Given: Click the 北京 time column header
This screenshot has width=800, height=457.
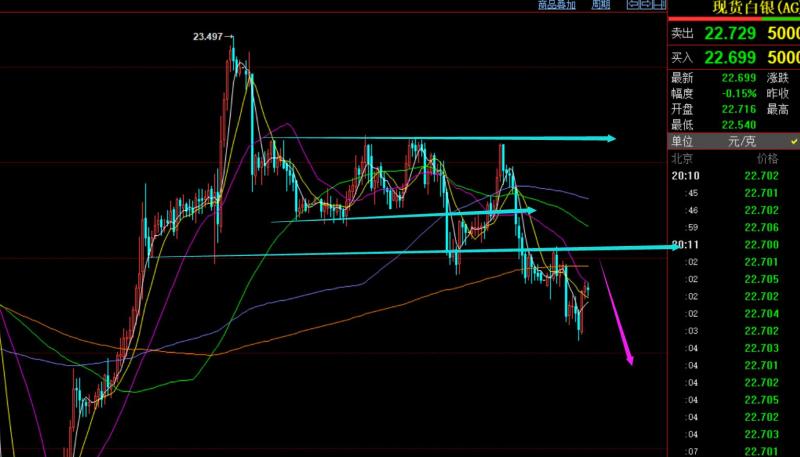Looking at the screenshot, I should (x=684, y=158).
